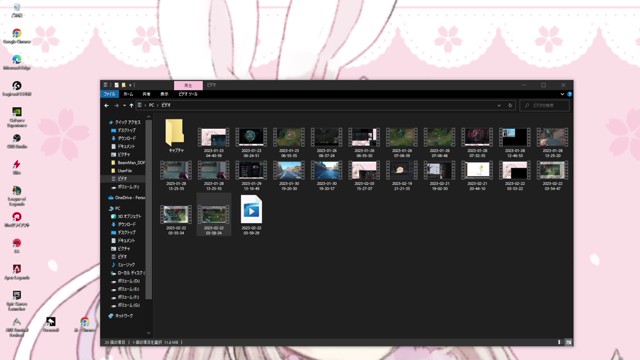Screen dimensions: 640x360
Task: Open OBS Studio desktop shortcut
Action: (x=17, y=141)
